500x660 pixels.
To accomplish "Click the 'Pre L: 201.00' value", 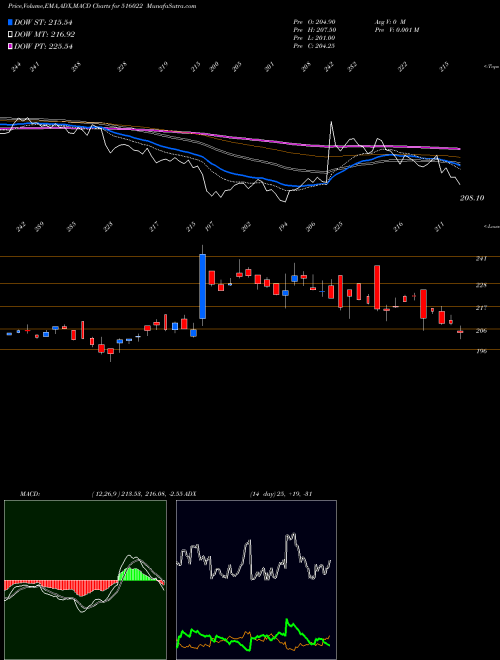I will [314, 38].
